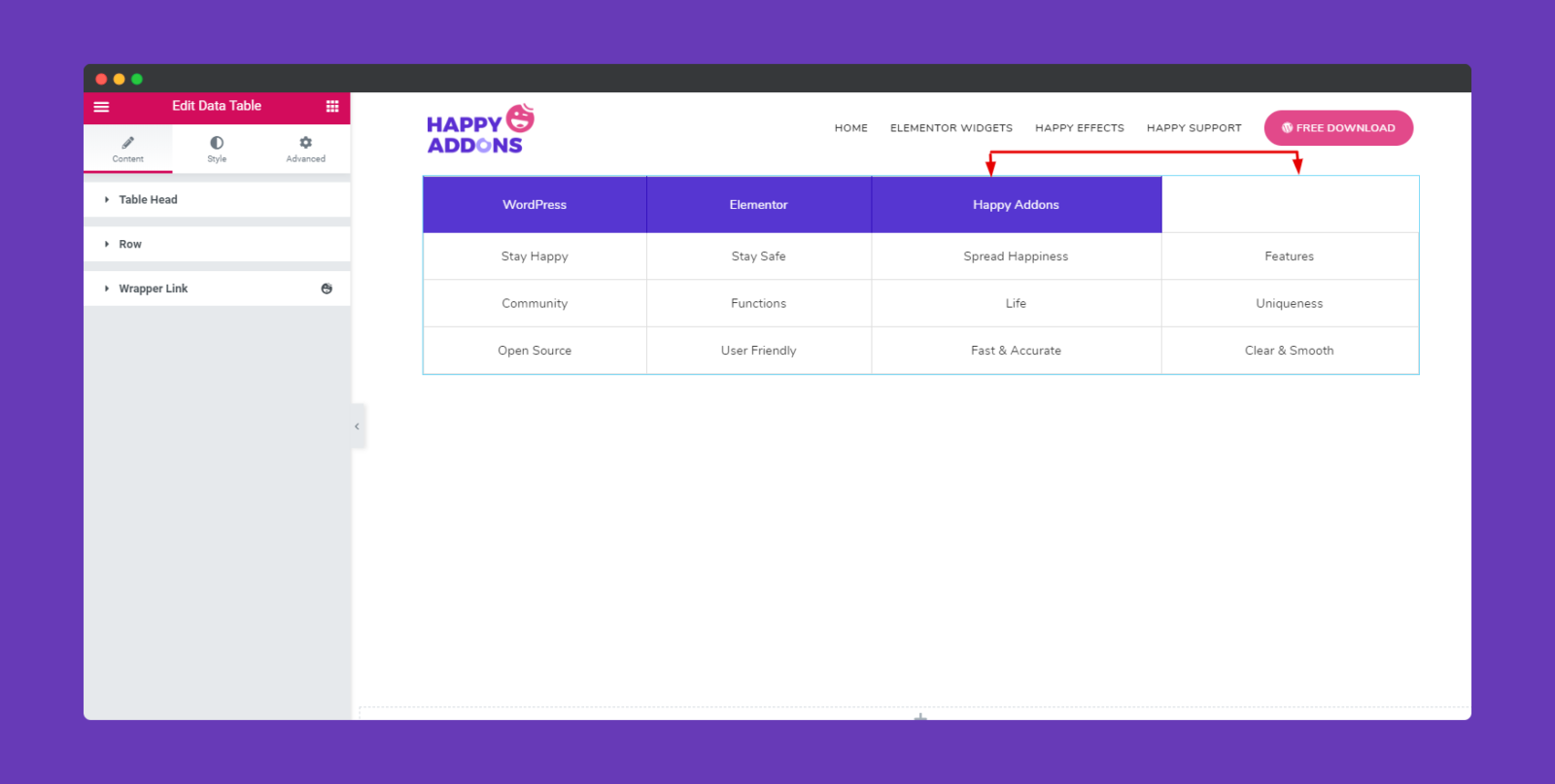
Task: Open the hamburger menu in Elementor panel
Action: (101, 107)
